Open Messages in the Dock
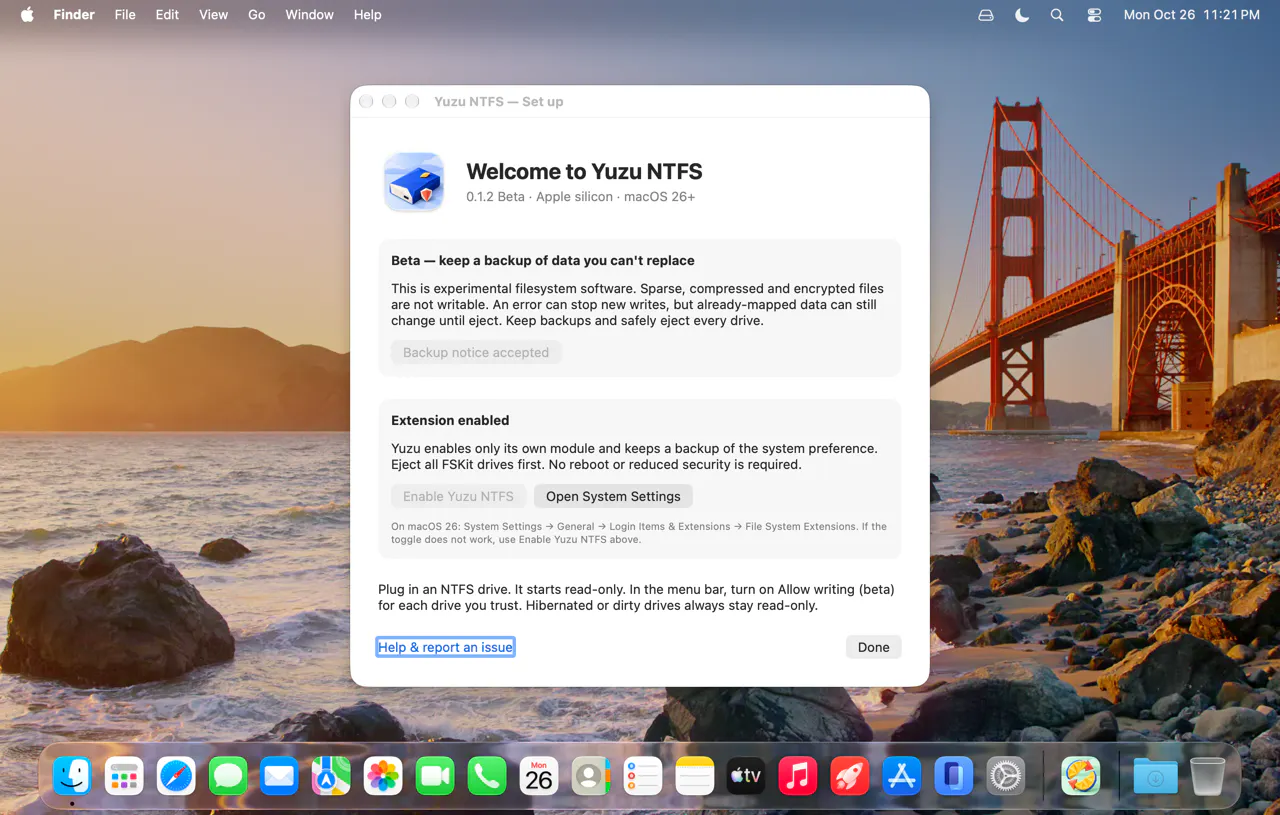 tap(228, 776)
